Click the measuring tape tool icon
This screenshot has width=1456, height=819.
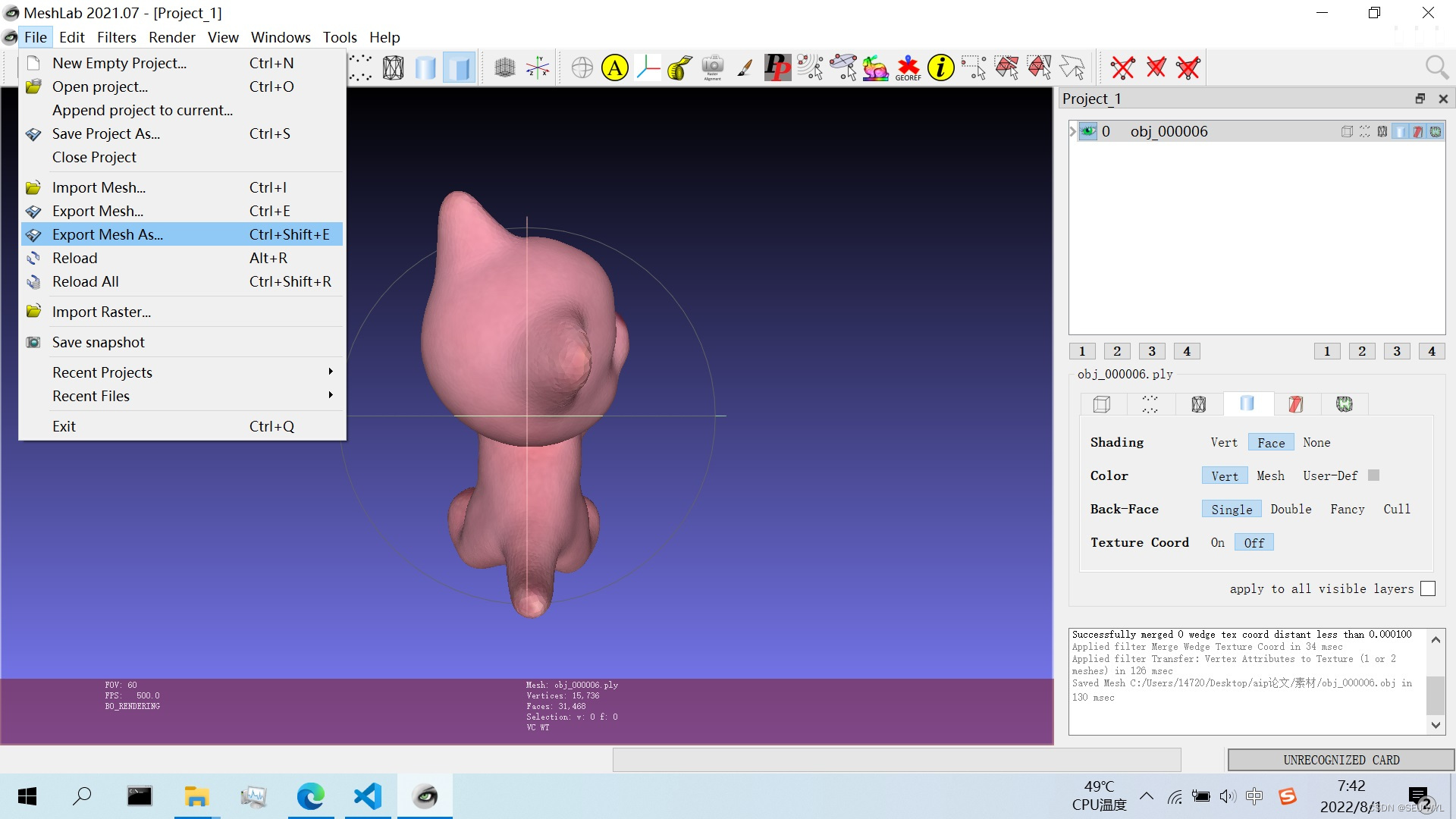click(679, 67)
